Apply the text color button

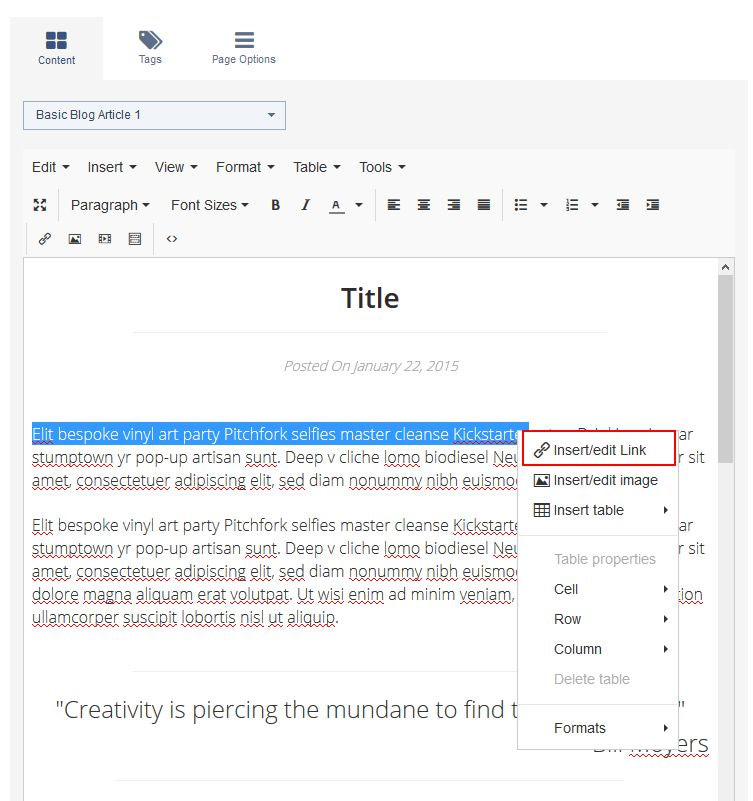(336, 205)
